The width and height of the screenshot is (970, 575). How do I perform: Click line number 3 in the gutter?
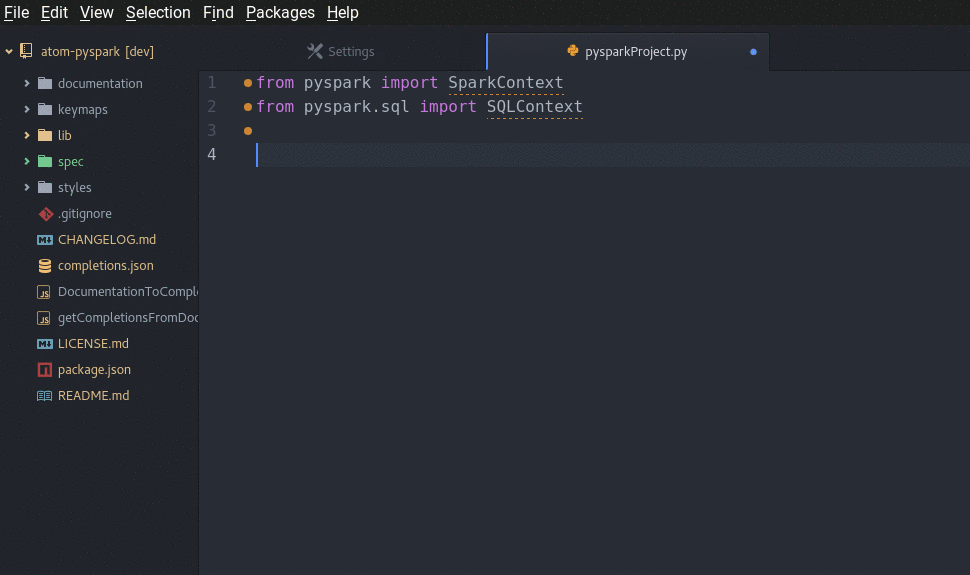212,130
